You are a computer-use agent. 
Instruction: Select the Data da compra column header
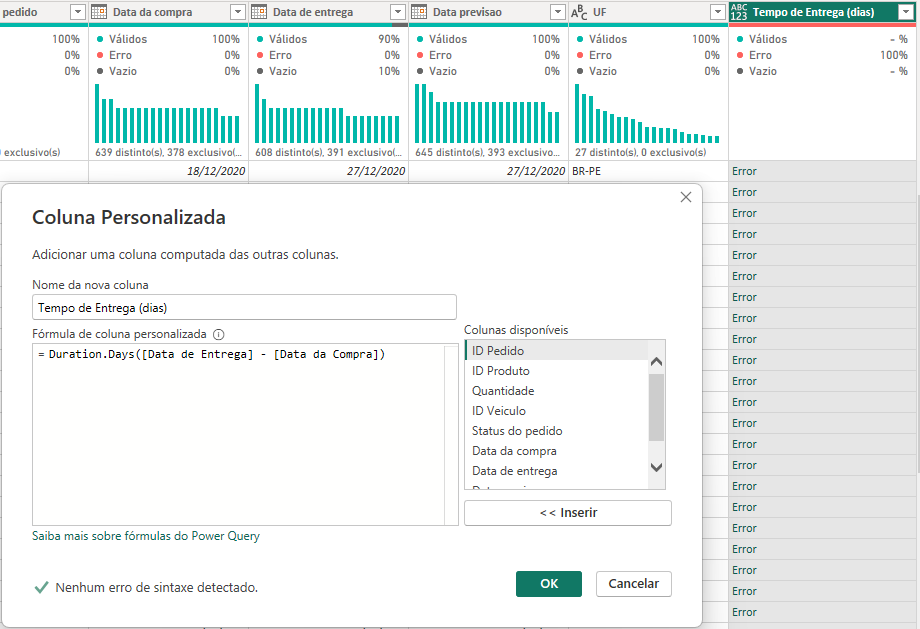click(x=168, y=12)
